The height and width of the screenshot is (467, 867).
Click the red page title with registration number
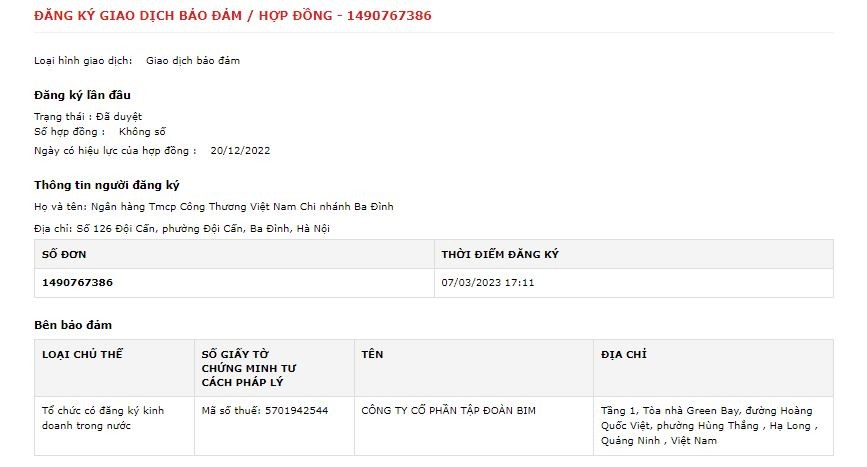(x=233, y=16)
